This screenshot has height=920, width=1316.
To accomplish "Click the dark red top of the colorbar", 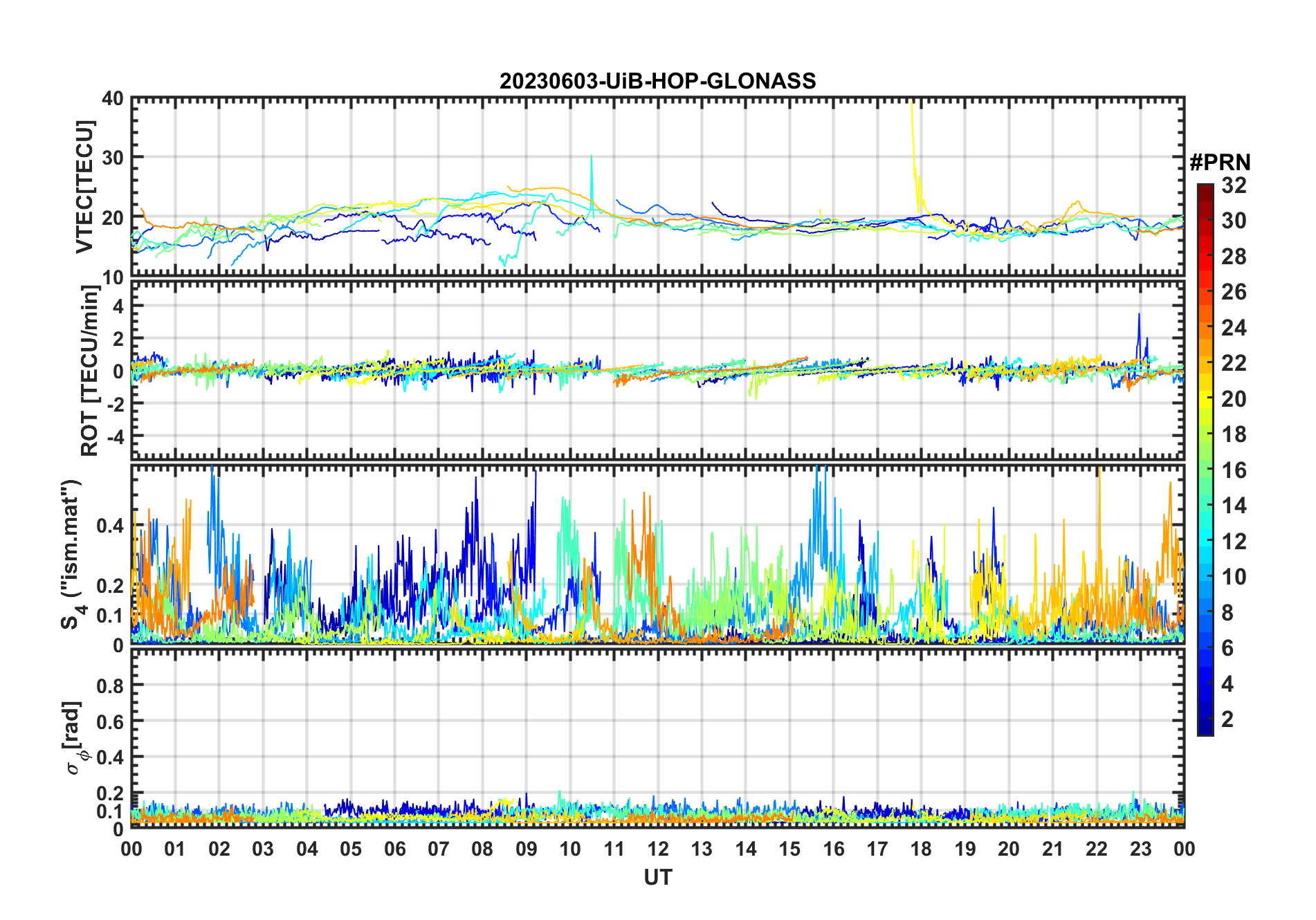I will coord(1205,189).
